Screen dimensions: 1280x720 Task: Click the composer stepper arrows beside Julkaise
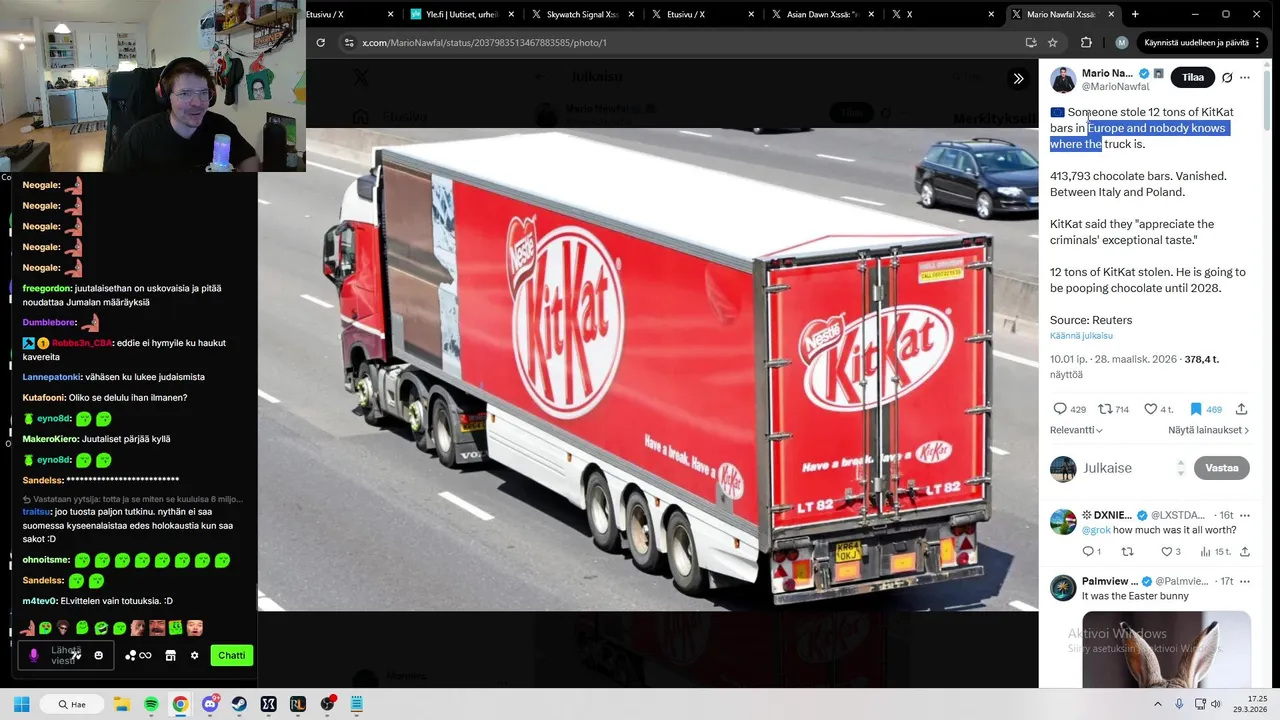click(1180, 467)
